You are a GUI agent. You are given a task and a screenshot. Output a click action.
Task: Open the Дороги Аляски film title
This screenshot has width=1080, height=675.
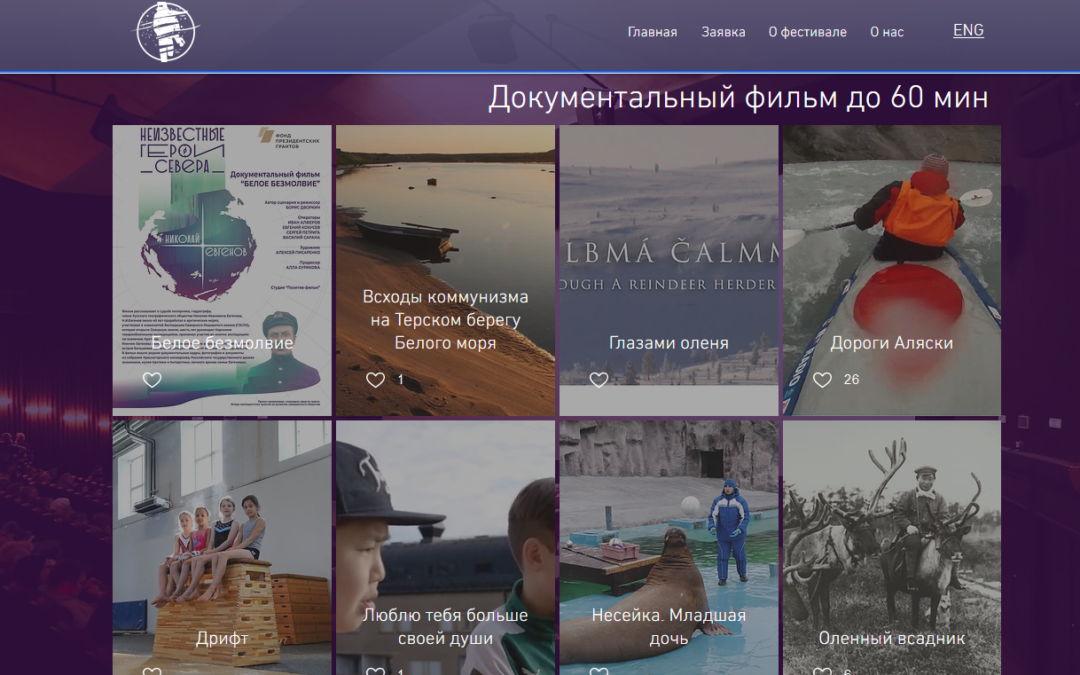[892, 342]
